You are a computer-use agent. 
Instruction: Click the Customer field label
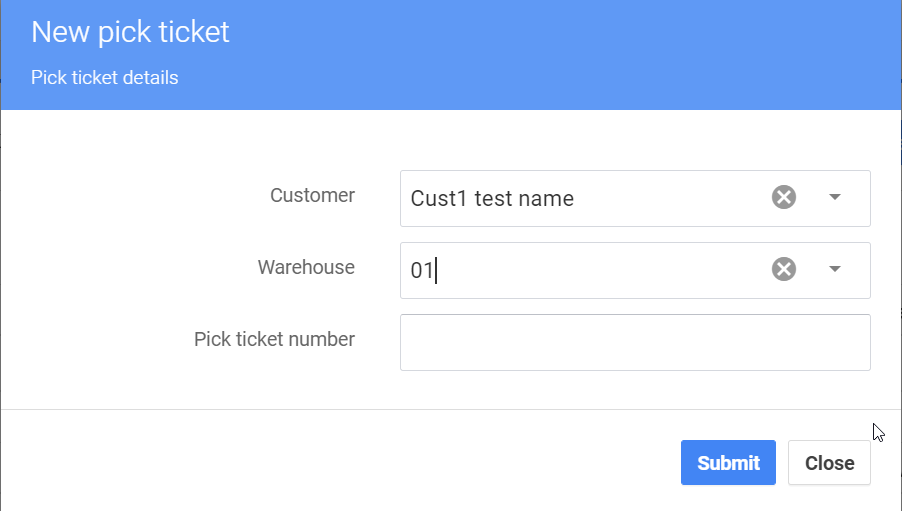[x=312, y=195]
